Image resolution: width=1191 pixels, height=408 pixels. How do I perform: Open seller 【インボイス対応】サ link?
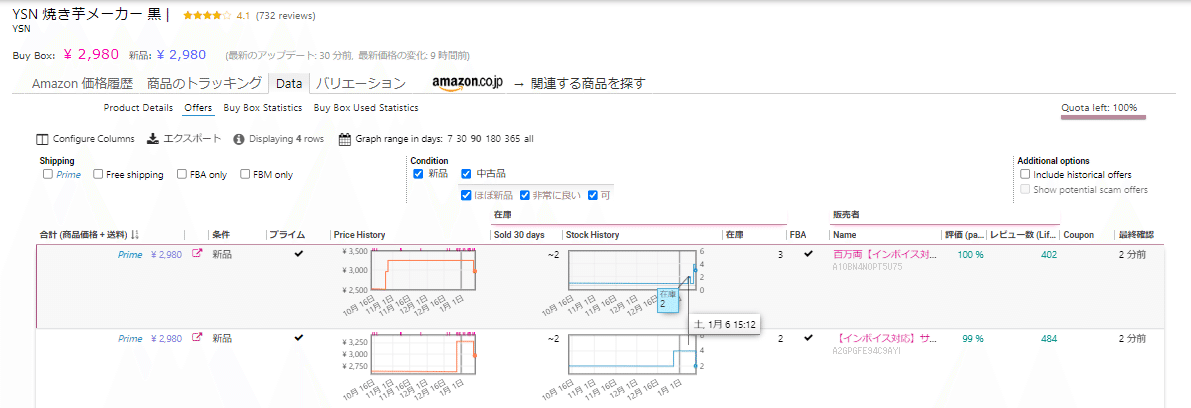885,338
